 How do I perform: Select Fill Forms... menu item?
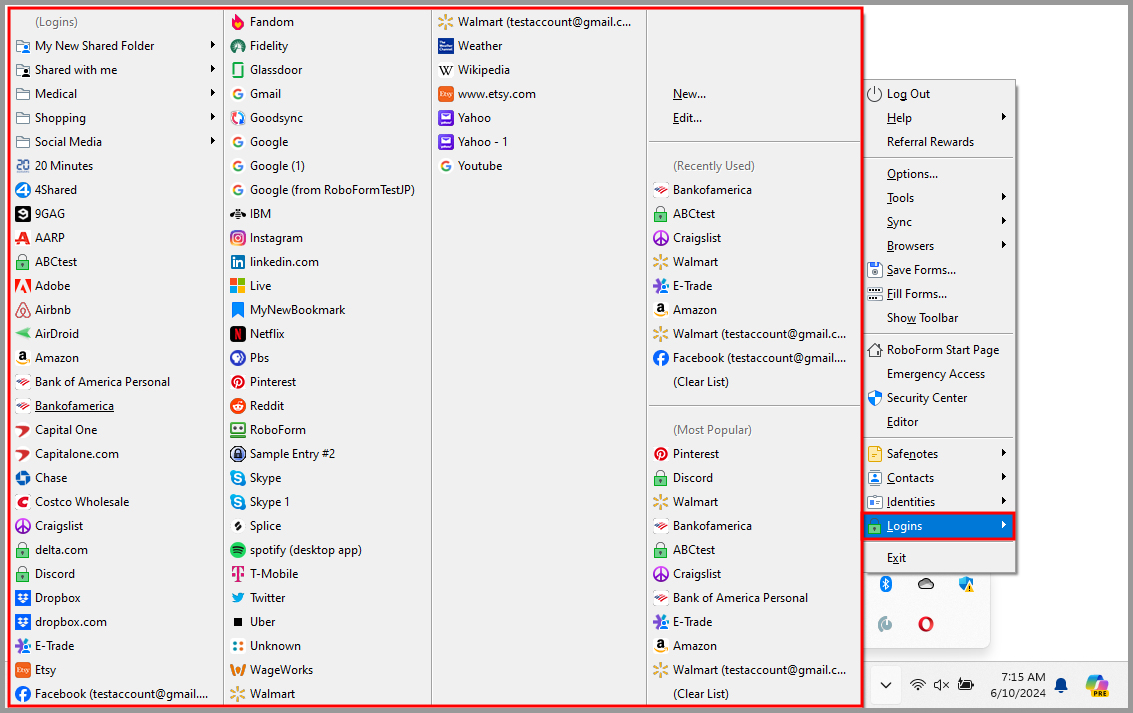pos(939,294)
